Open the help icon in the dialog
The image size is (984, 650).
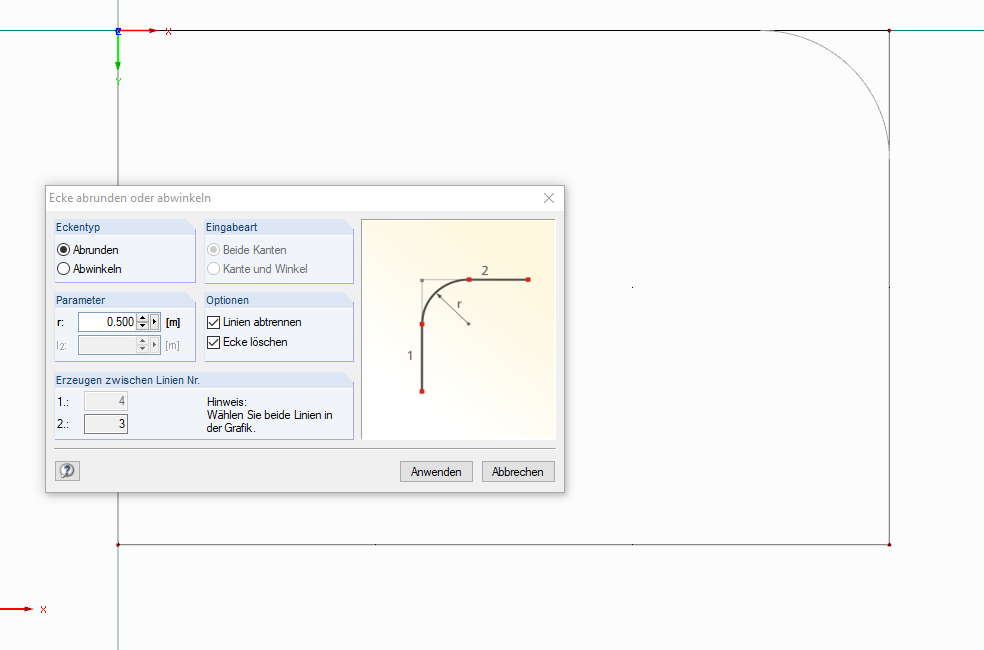click(x=67, y=471)
